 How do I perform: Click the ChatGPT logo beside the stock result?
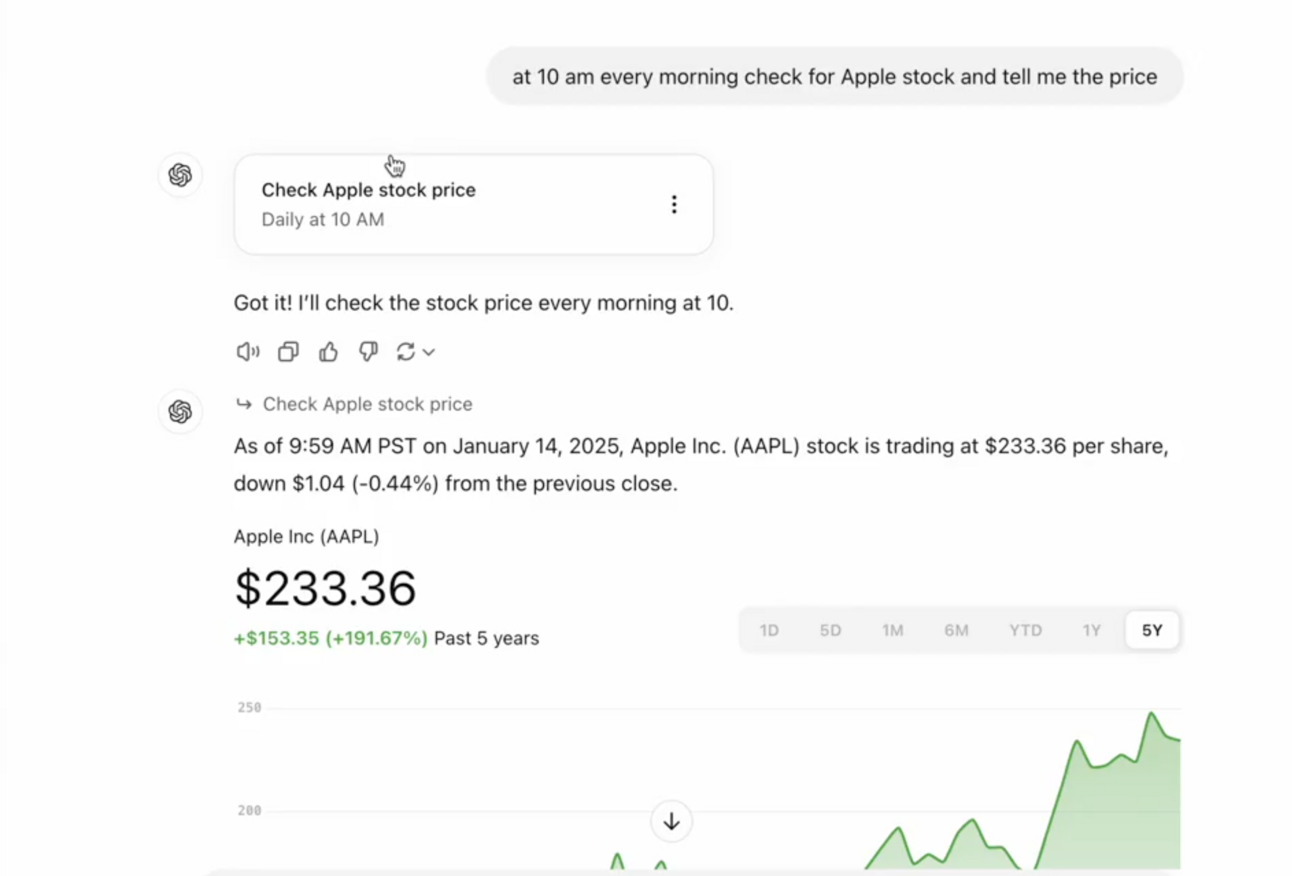[x=180, y=411]
